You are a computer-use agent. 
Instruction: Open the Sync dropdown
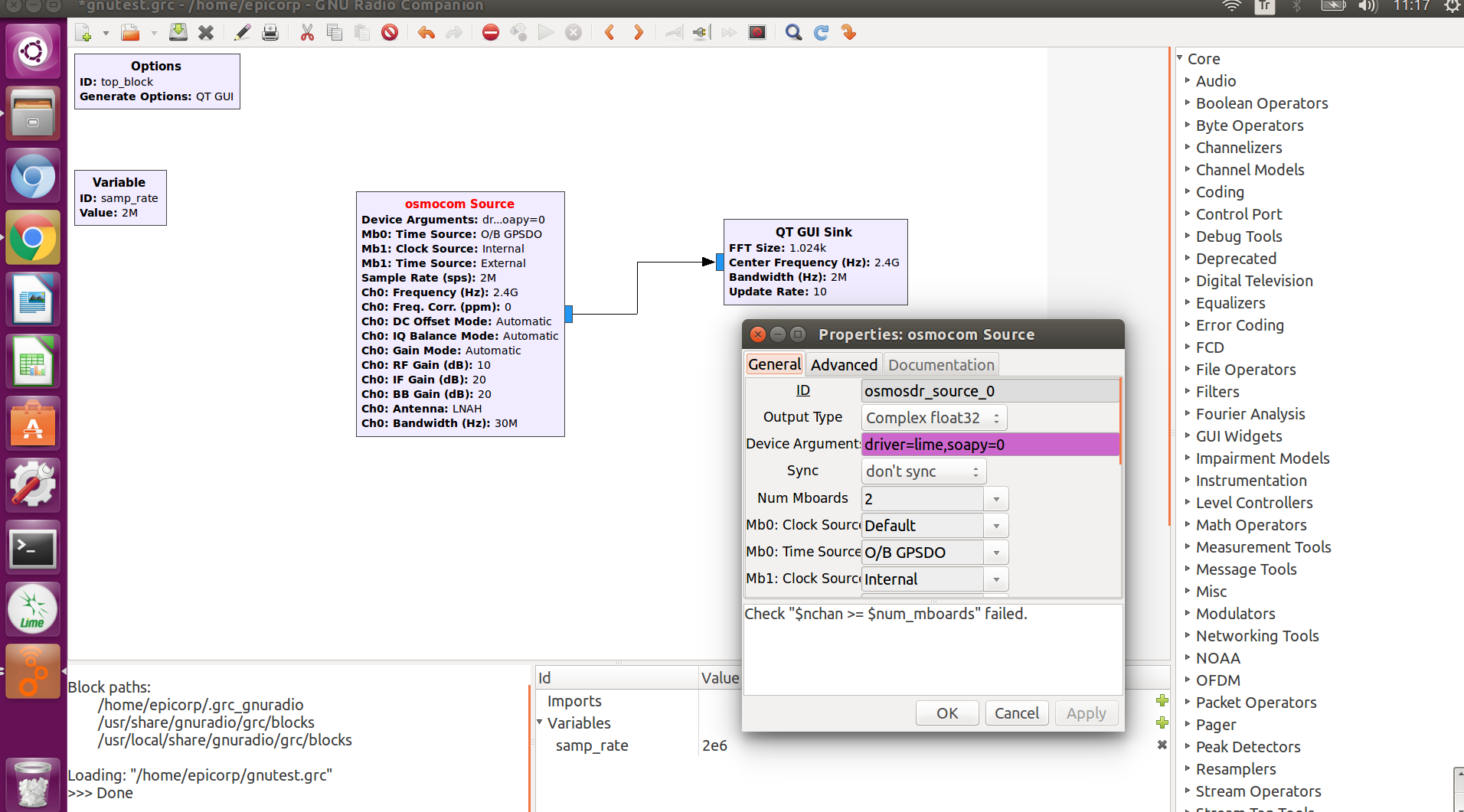tap(923, 471)
